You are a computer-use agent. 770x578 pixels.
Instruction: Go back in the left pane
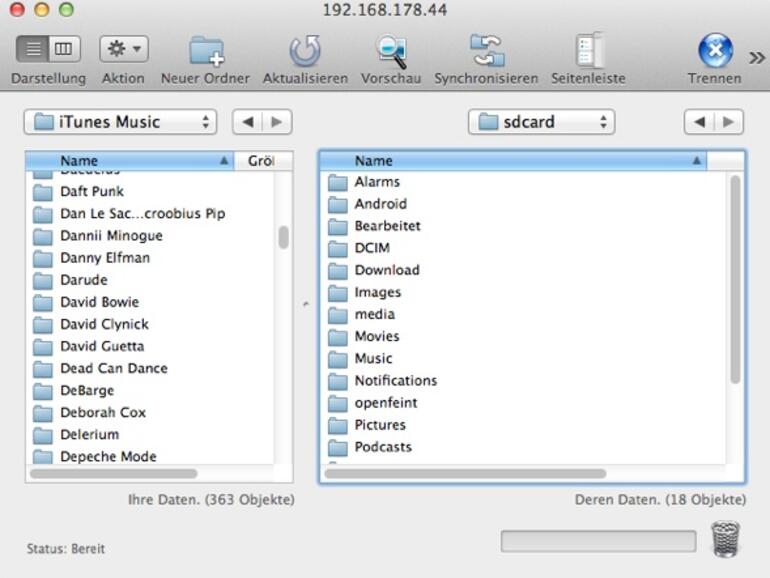coord(248,122)
